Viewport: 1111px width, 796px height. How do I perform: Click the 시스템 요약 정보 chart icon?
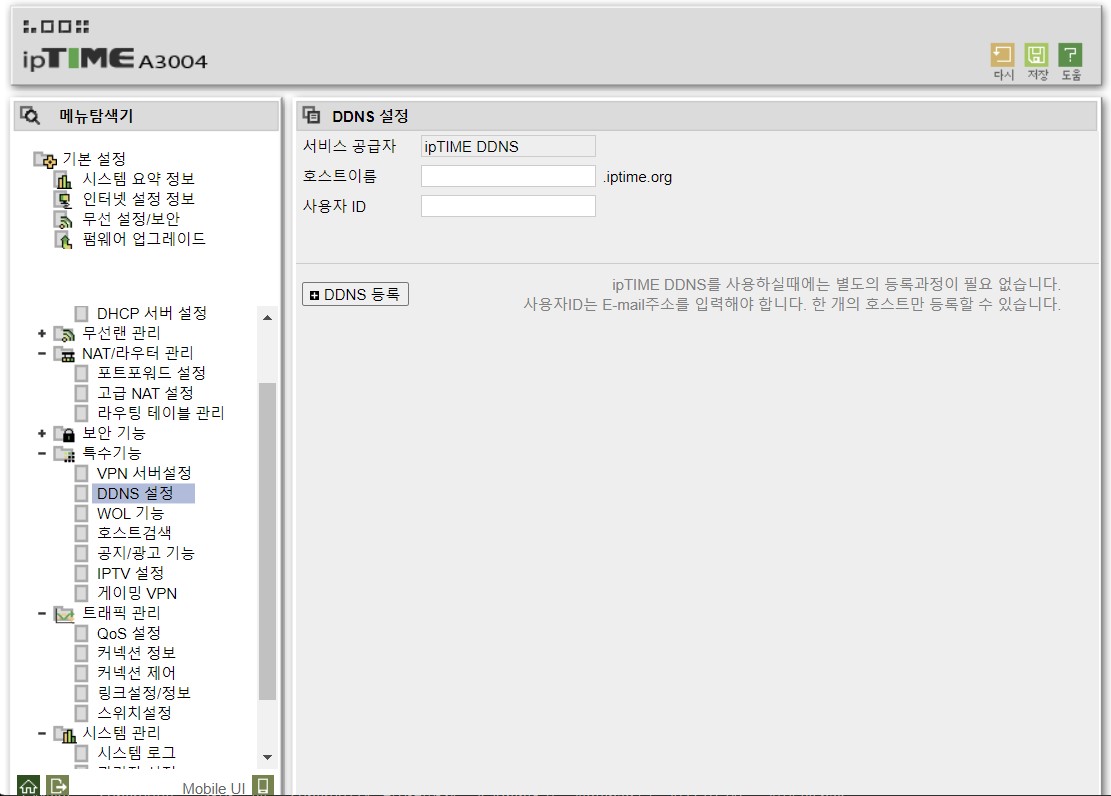(64, 180)
